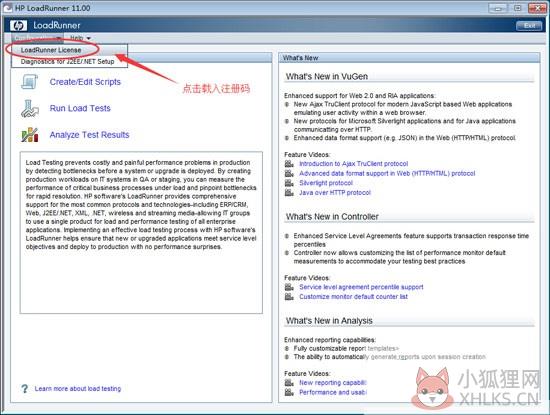This screenshot has width=550, height=415.
Task: Click video icon beside New reporting capabilities
Action: 289,383
